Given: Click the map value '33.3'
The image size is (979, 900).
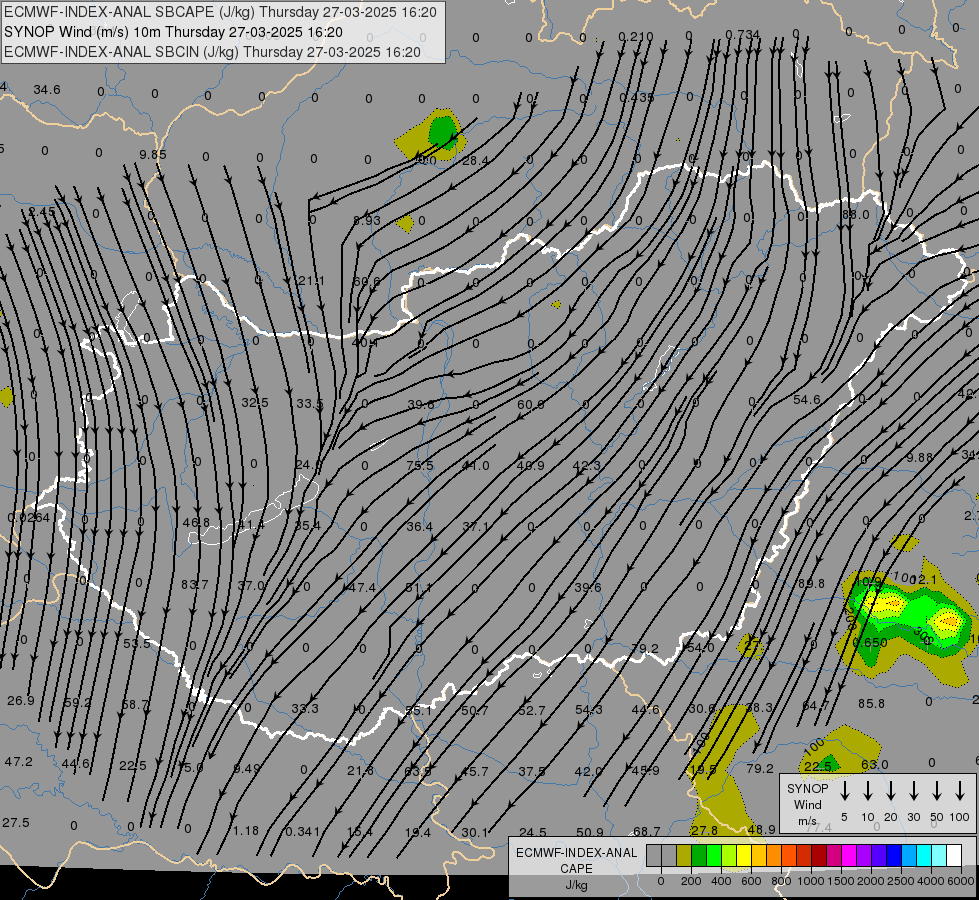Looking at the screenshot, I should click(x=305, y=708).
